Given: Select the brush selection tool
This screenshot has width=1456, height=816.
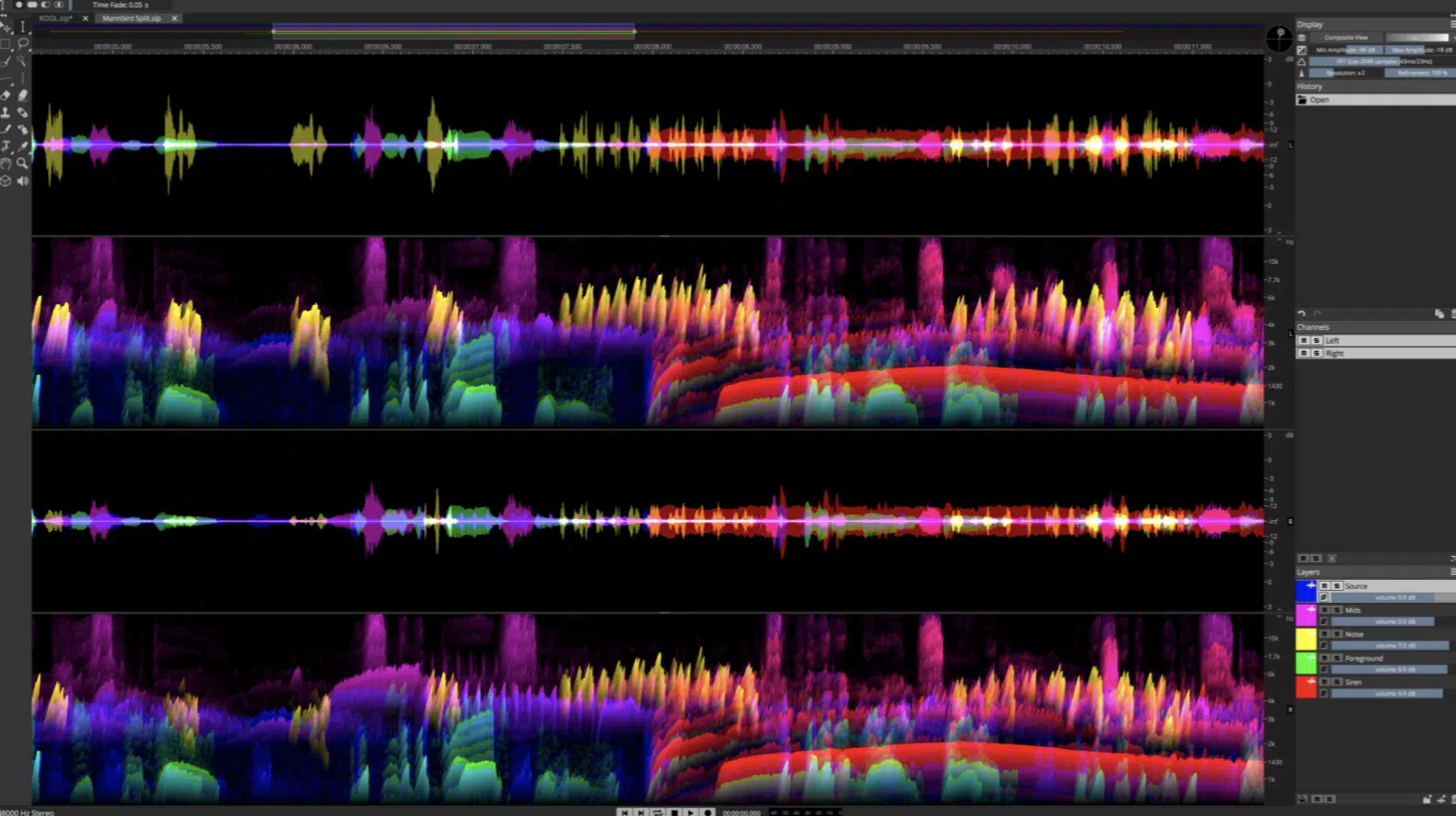Looking at the screenshot, I should (x=6, y=61).
